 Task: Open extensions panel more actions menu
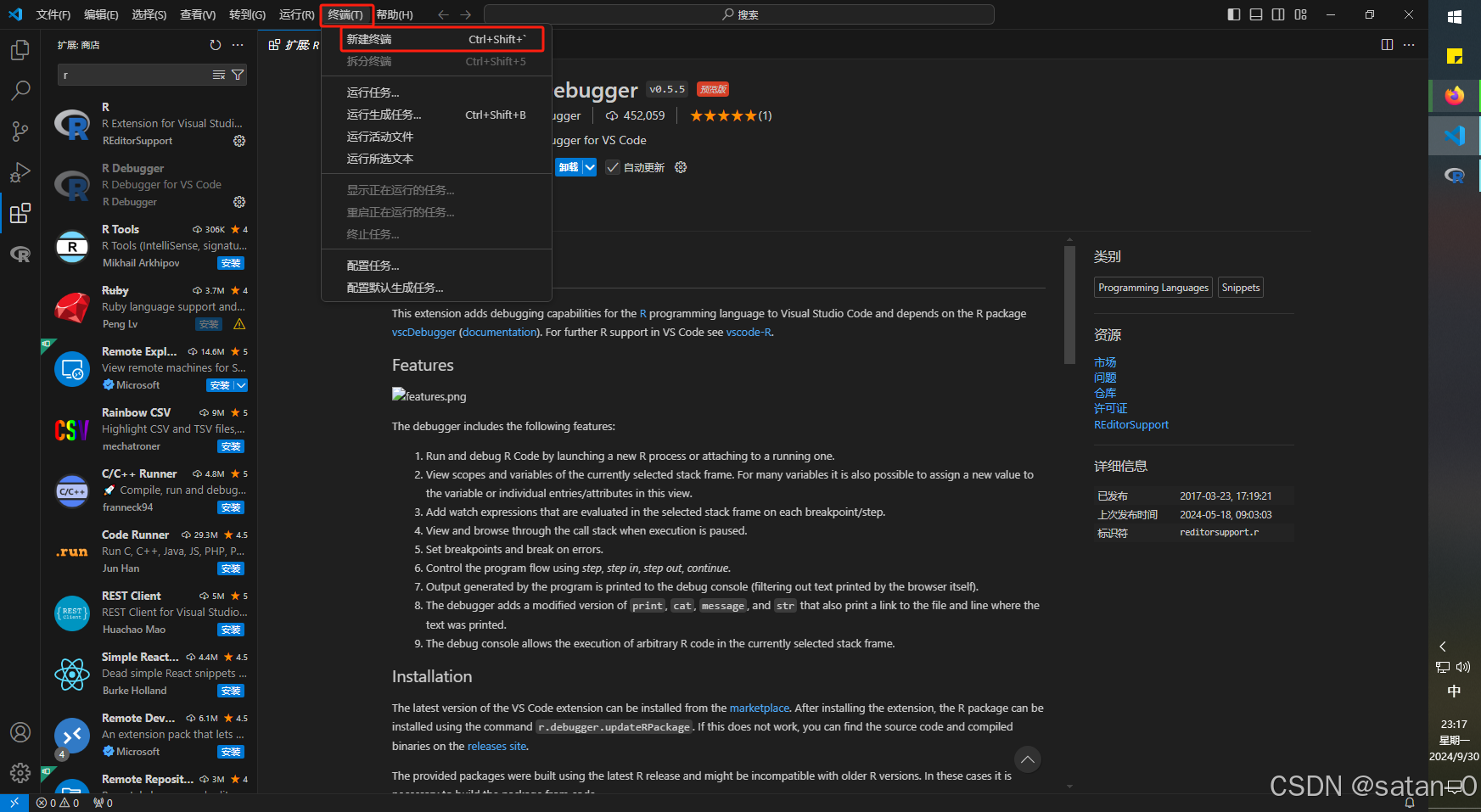pos(238,45)
